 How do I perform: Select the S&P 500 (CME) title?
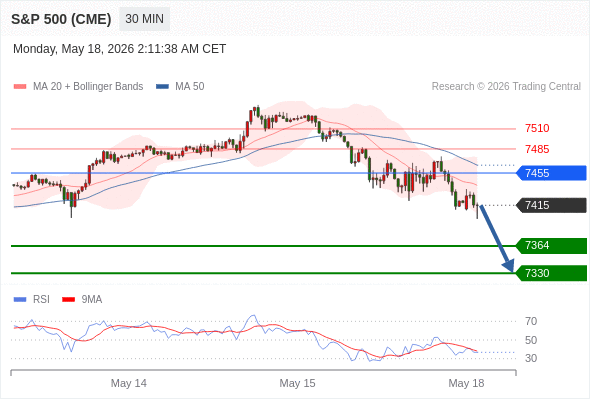click(x=61, y=19)
